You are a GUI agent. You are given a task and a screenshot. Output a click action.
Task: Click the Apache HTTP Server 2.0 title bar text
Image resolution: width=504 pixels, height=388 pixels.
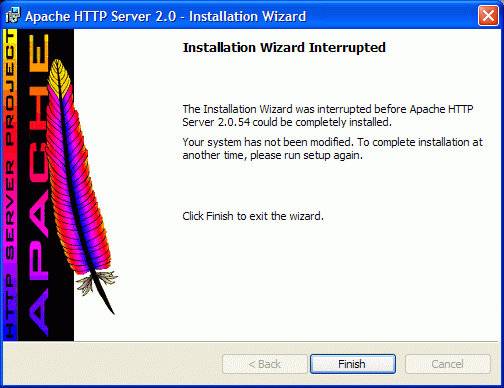[x=165, y=16]
